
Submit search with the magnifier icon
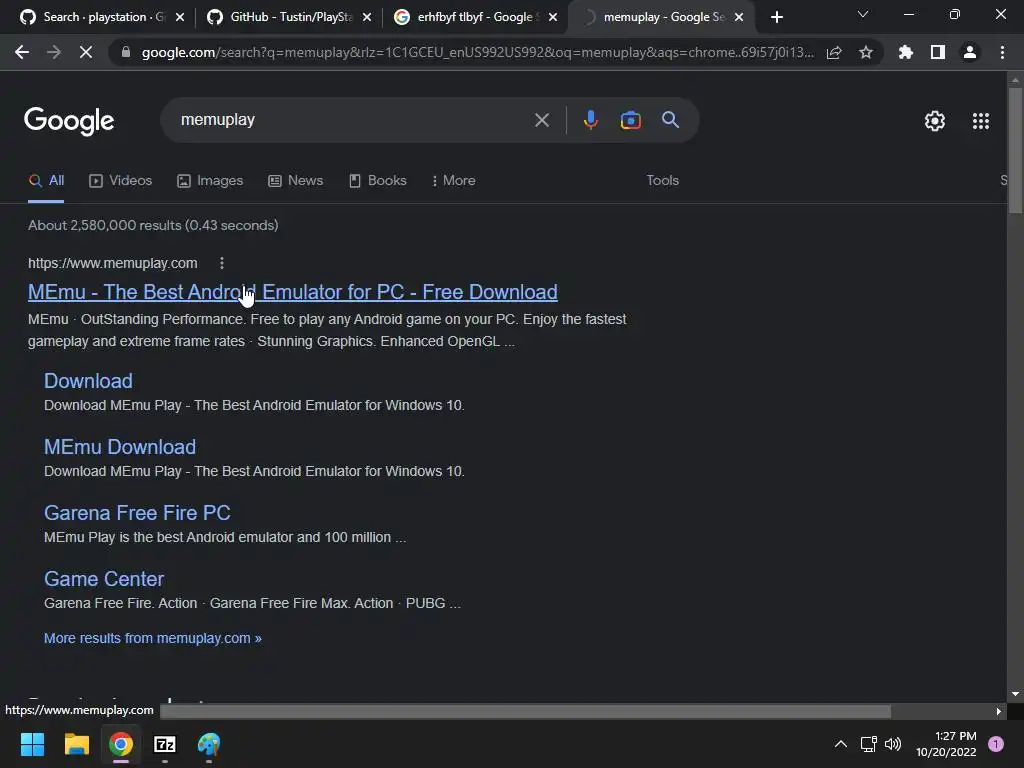pos(671,120)
